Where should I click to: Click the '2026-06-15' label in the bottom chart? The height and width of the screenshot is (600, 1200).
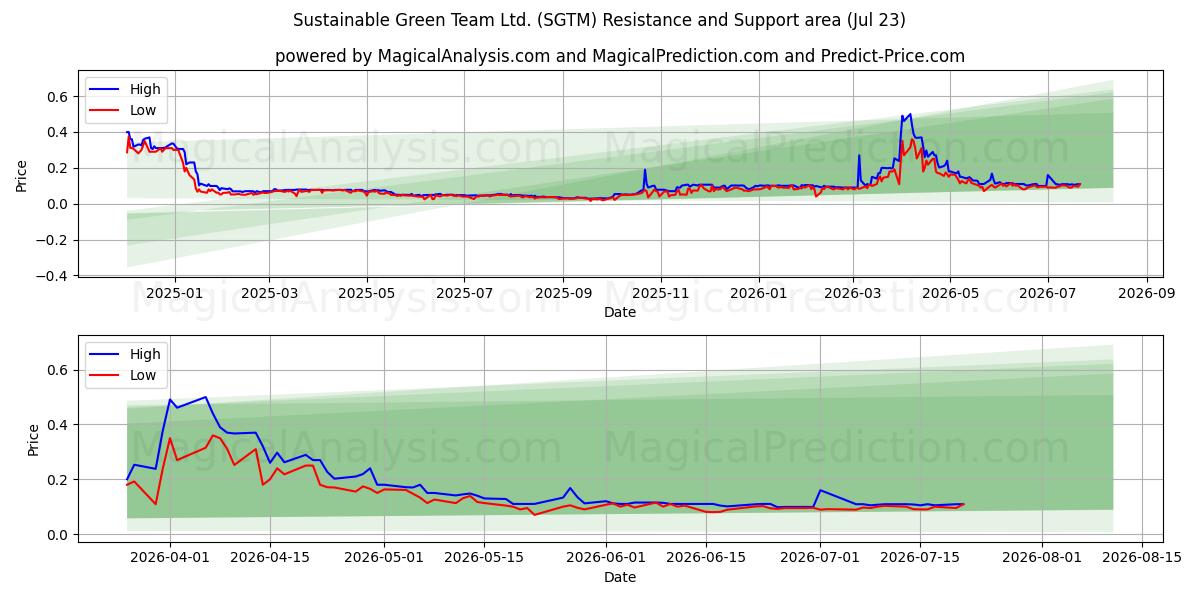click(707, 558)
